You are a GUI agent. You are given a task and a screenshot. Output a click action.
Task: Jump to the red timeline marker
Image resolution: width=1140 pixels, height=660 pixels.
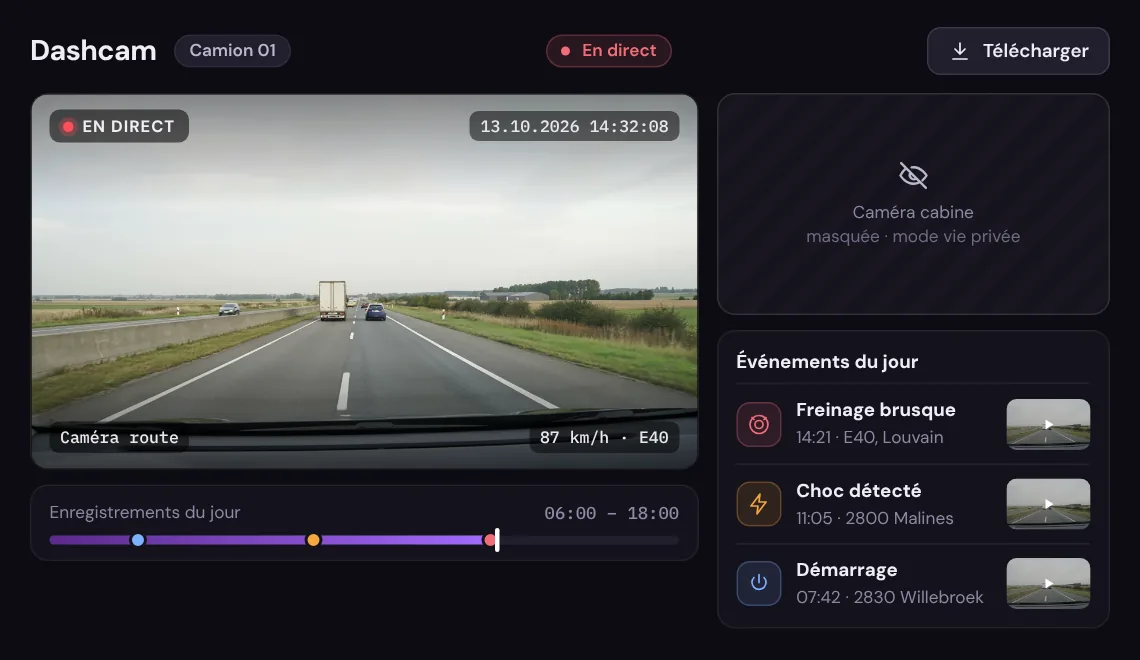coord(489,540)
